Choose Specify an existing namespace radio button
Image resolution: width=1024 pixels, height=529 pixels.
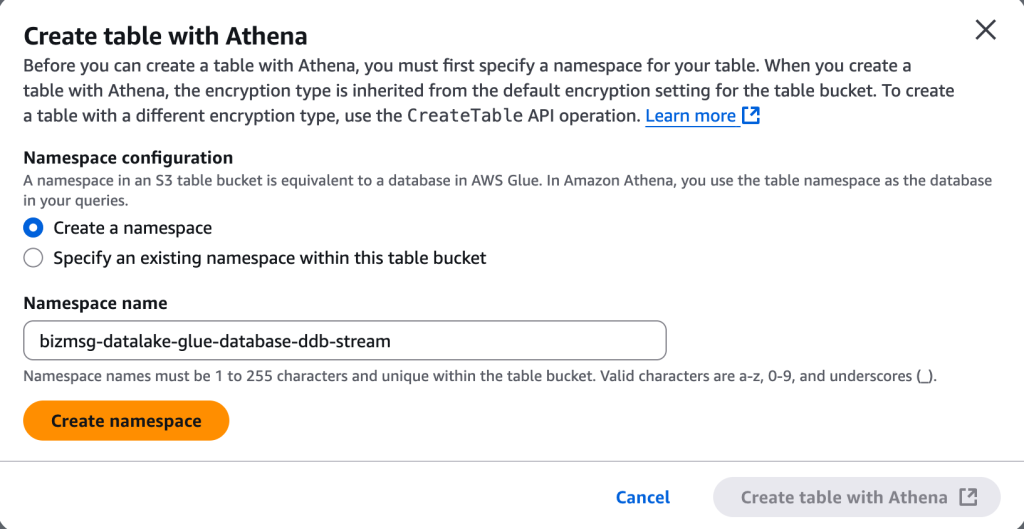pos(33,258)
